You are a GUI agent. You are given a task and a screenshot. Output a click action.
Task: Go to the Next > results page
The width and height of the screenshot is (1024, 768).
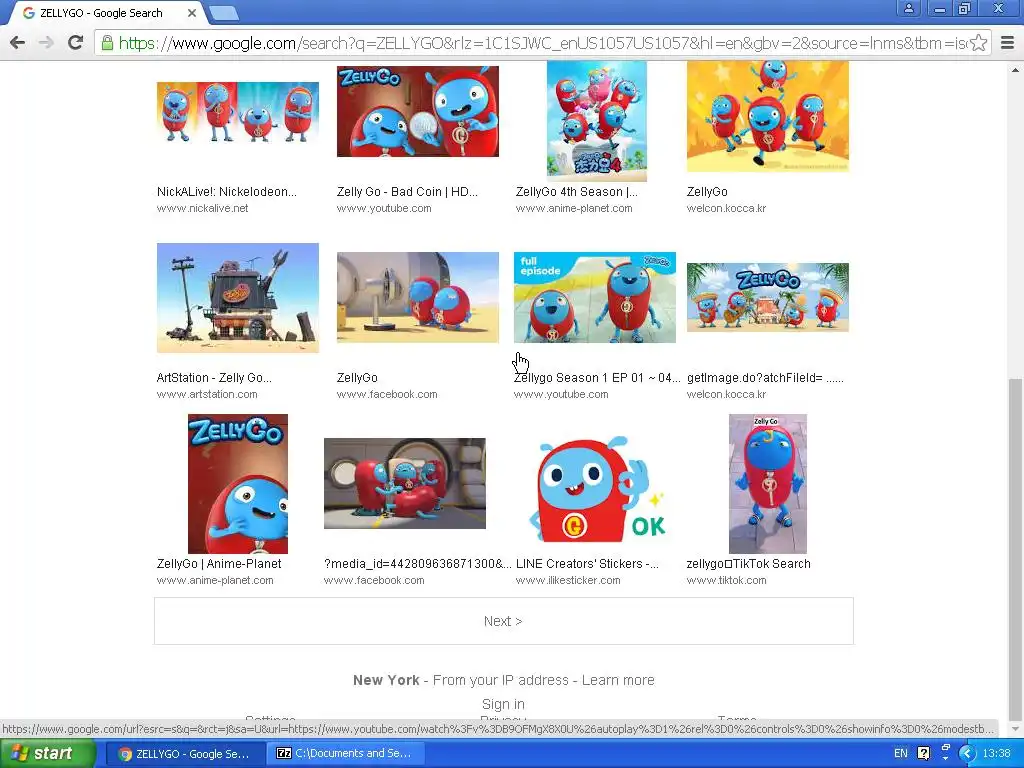pyautogui.click(x=504, y=621)
